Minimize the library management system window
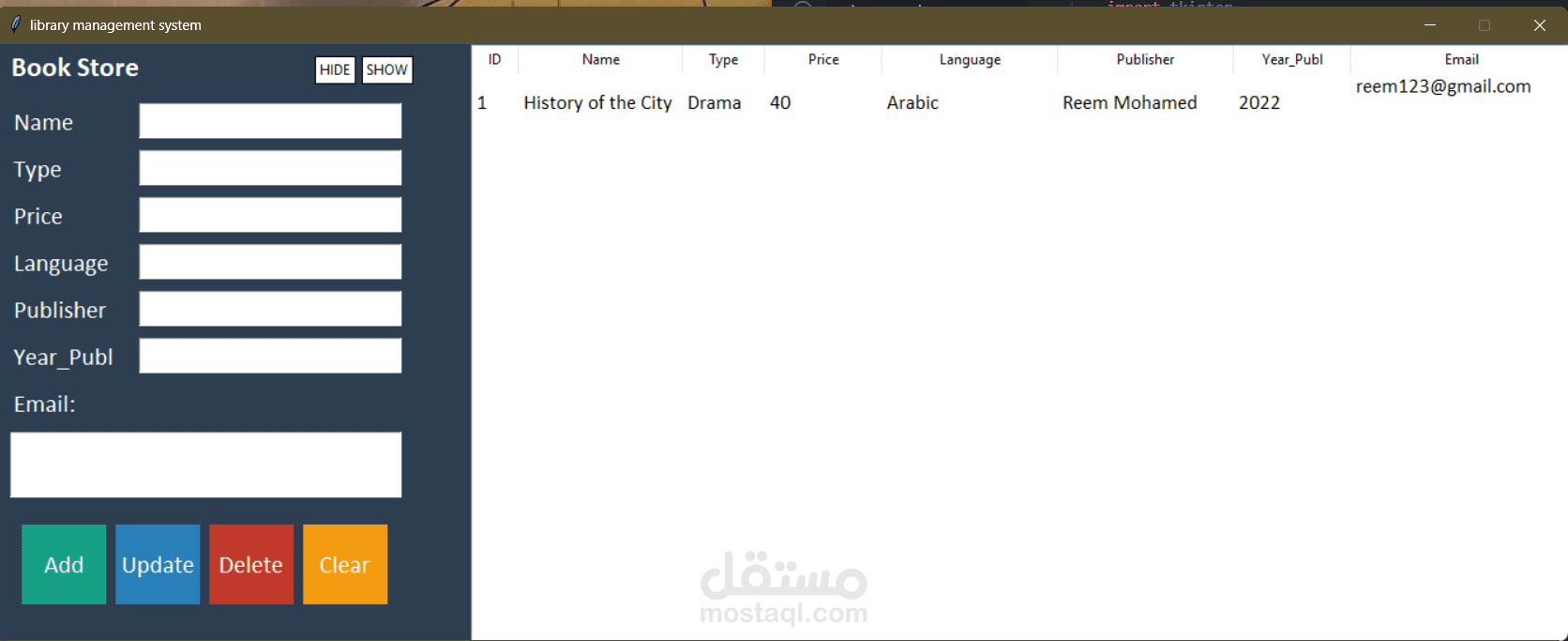Viewport: 1568px width, 641px height. [x=1430, y=24]
